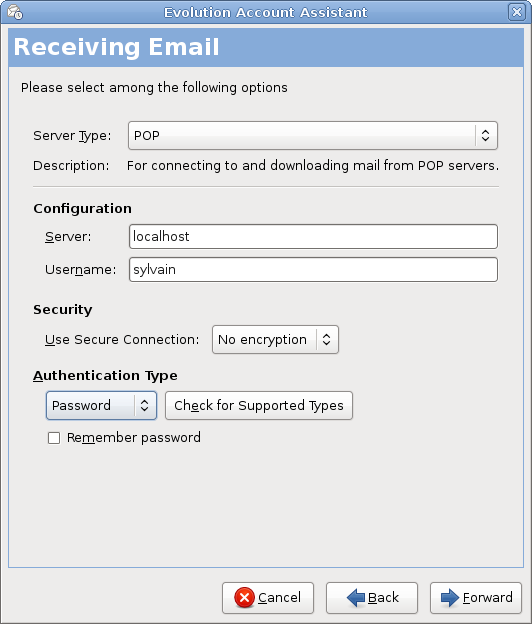The height and width of the screenshot is (624, 532).
Task: Click the red X icon on Cancel
Action: pyautogui.click(x=244, y=597)
